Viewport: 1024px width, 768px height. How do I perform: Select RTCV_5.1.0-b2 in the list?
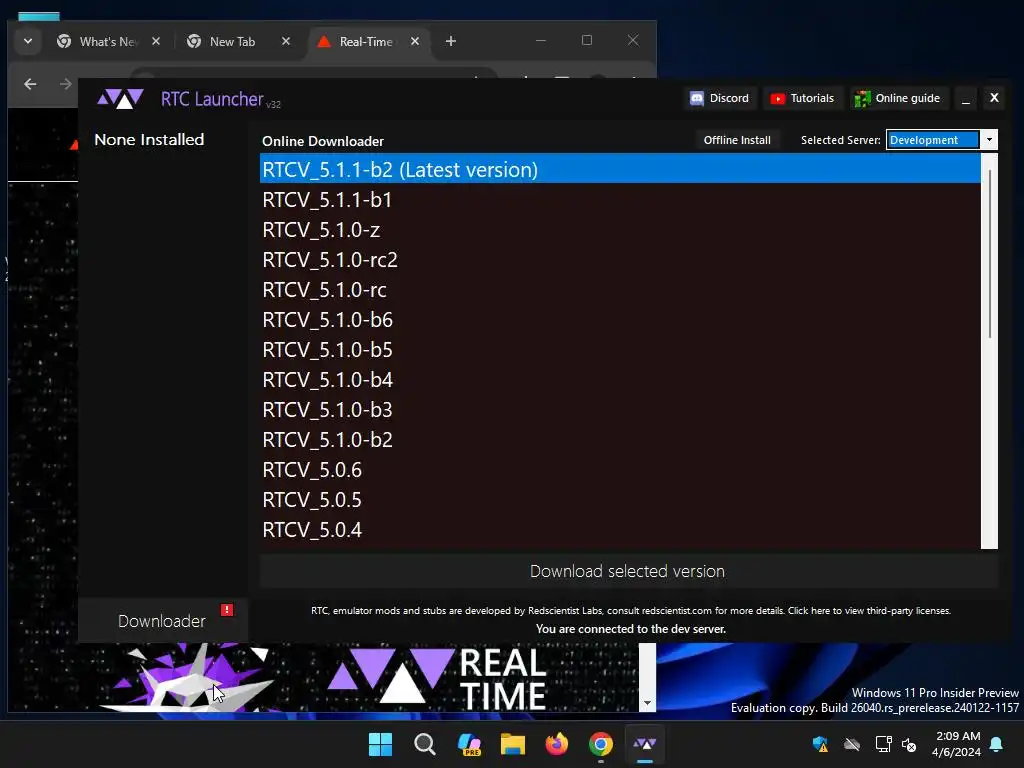pos(620,440)
